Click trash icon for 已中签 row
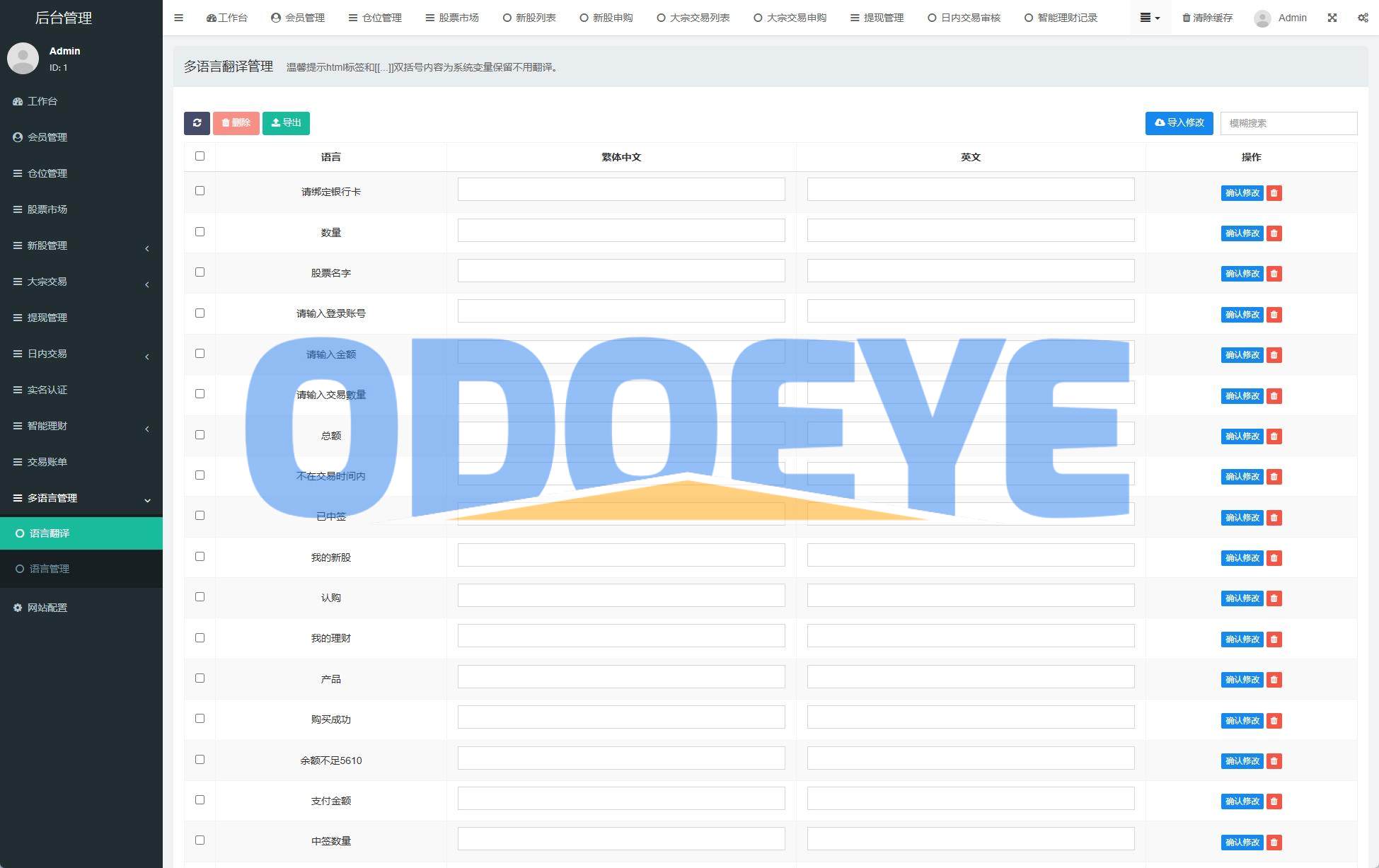Image resolution: width=1379 pixels, height=868 pixels. pyautogui.click(x=1274, y=518)
